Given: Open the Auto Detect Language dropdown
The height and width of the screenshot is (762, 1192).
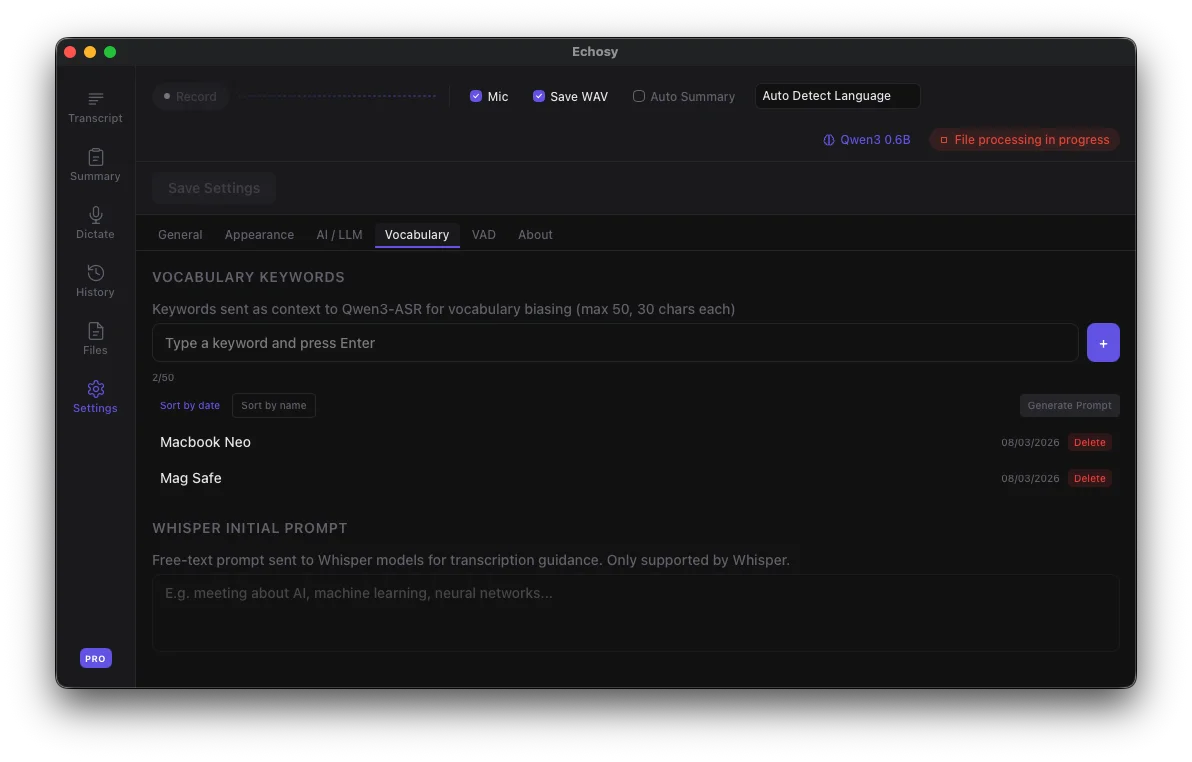Looking at the screenshot, I should (x=837, y=96).
